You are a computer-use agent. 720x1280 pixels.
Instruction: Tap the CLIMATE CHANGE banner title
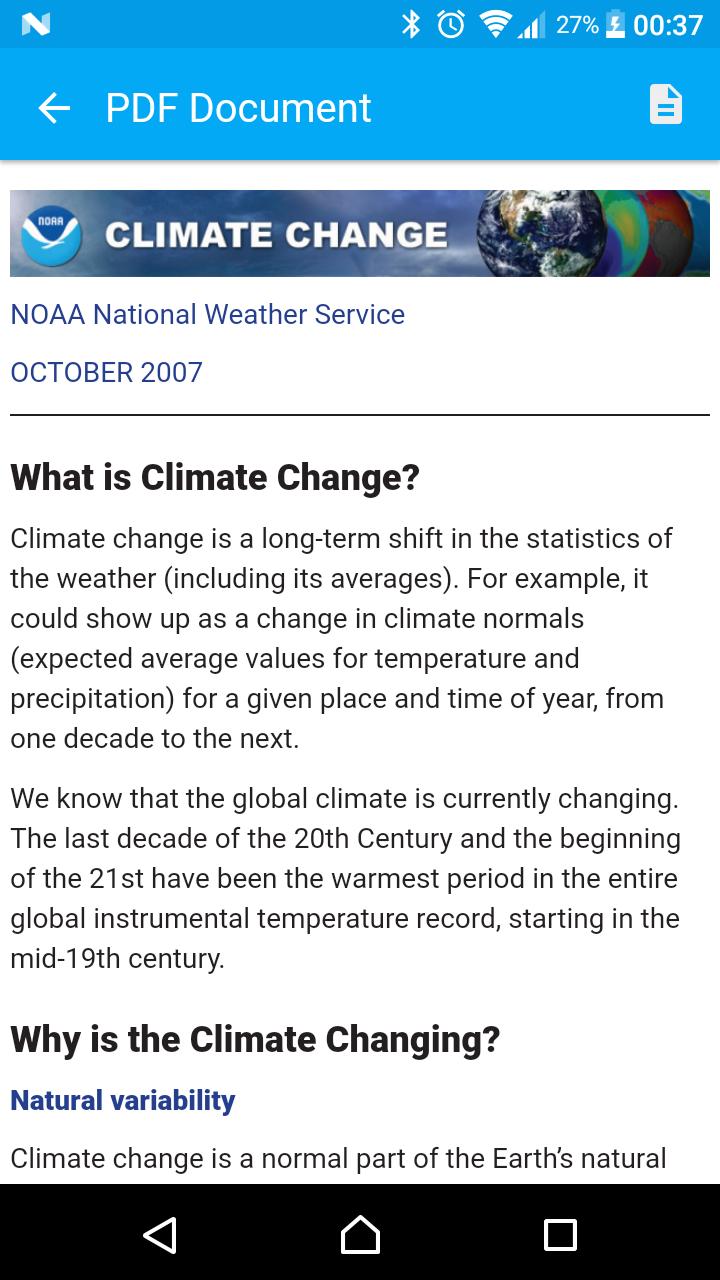coord(276,235)
